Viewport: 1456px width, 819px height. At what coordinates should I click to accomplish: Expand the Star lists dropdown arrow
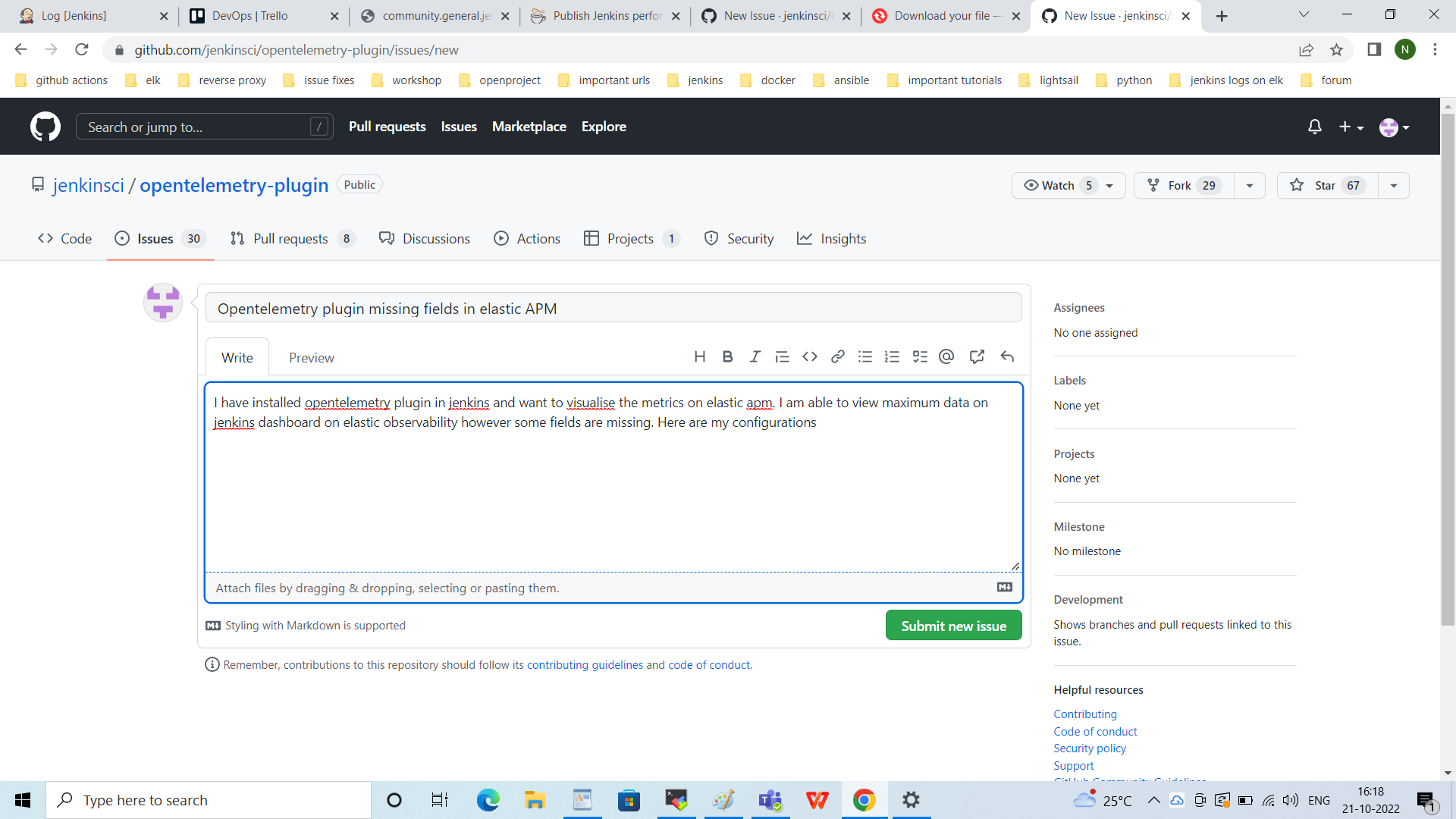click(1393, 186)
